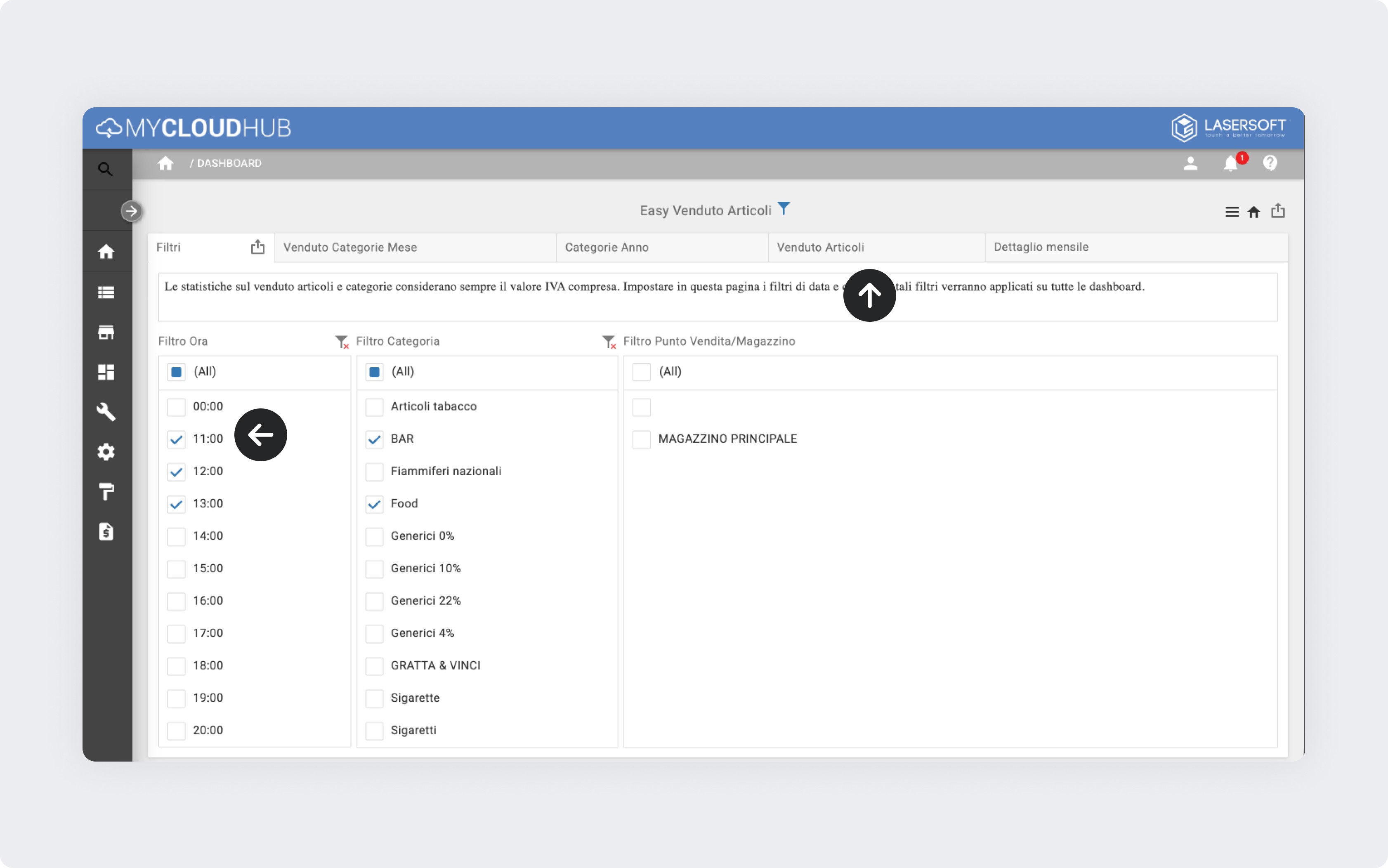Switch to Venduto Categorie Mese tab
Viewport: 1388px width, 868px height.
(x=350, y=248)
